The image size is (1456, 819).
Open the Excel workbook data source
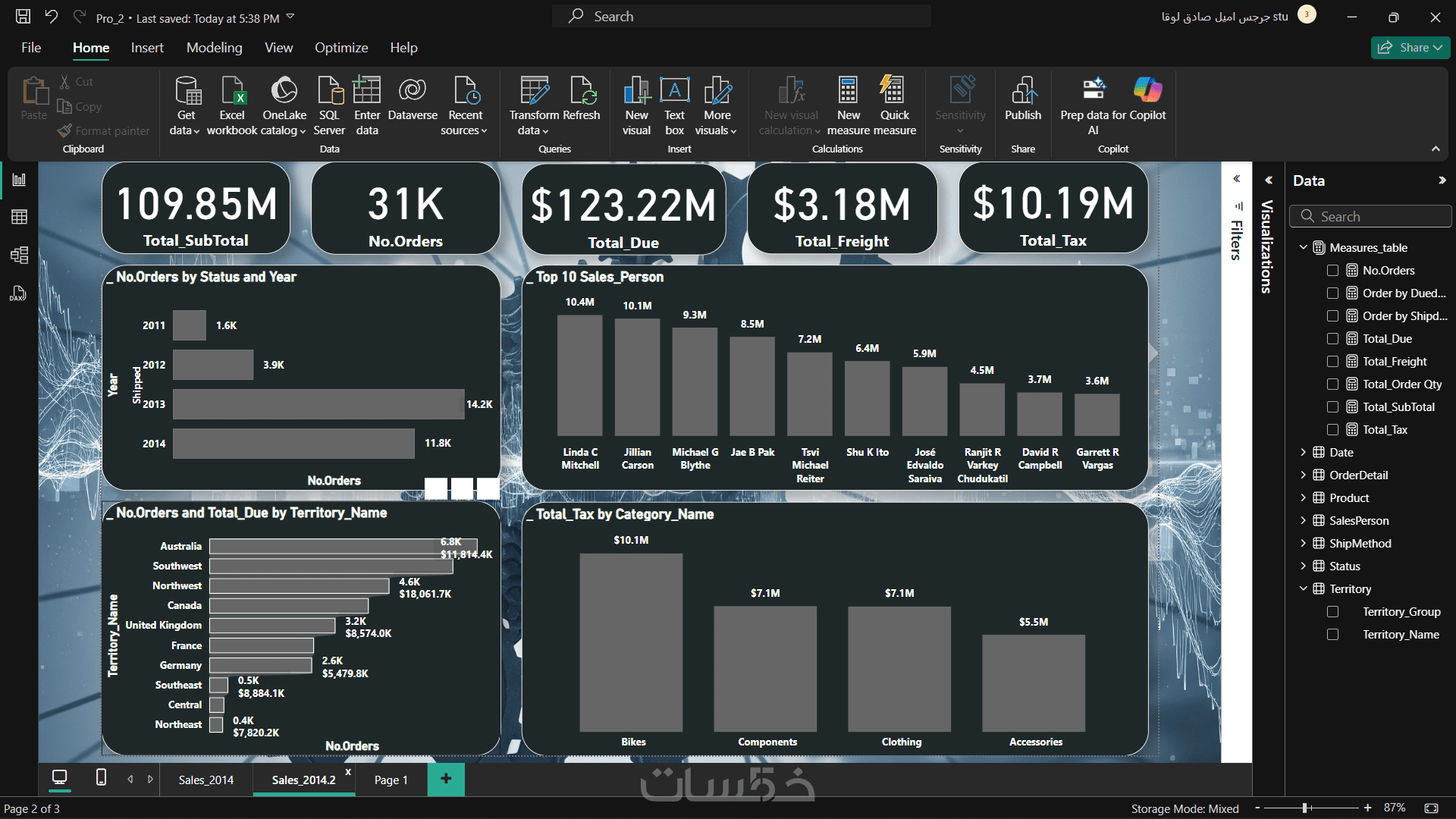pos(232,91)
